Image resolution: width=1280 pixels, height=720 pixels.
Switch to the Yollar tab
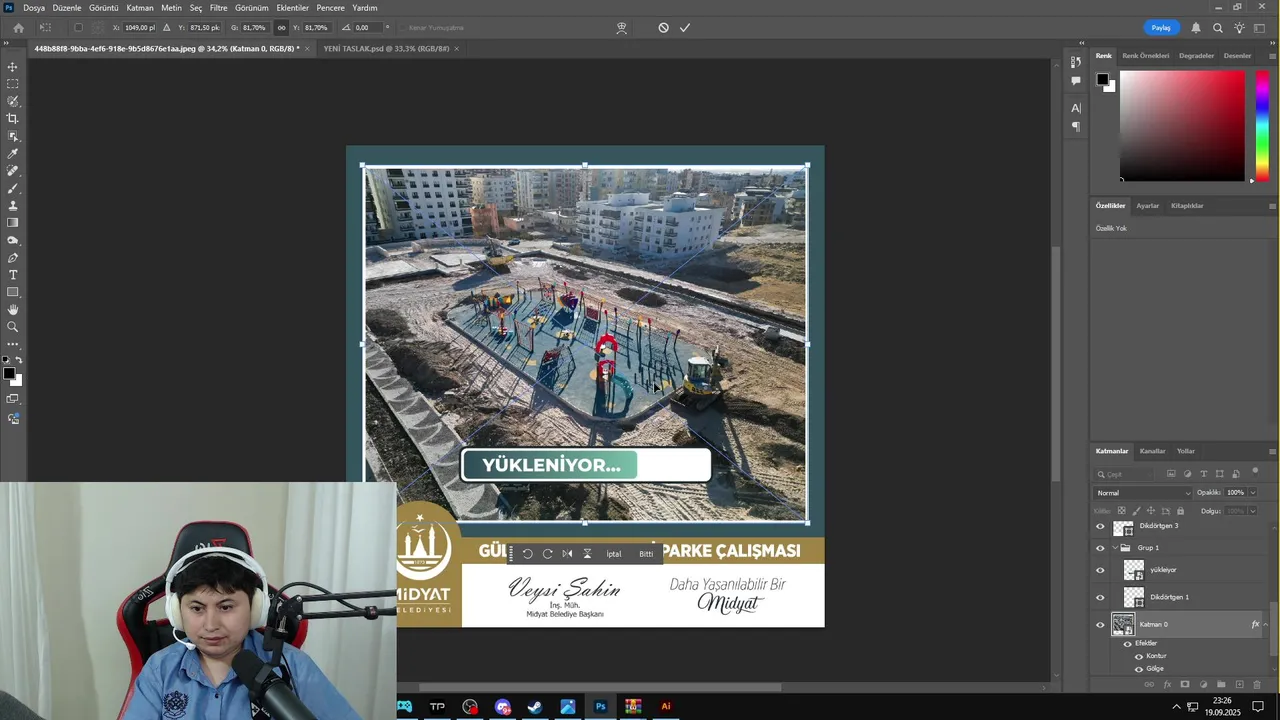coord(1186,451)
